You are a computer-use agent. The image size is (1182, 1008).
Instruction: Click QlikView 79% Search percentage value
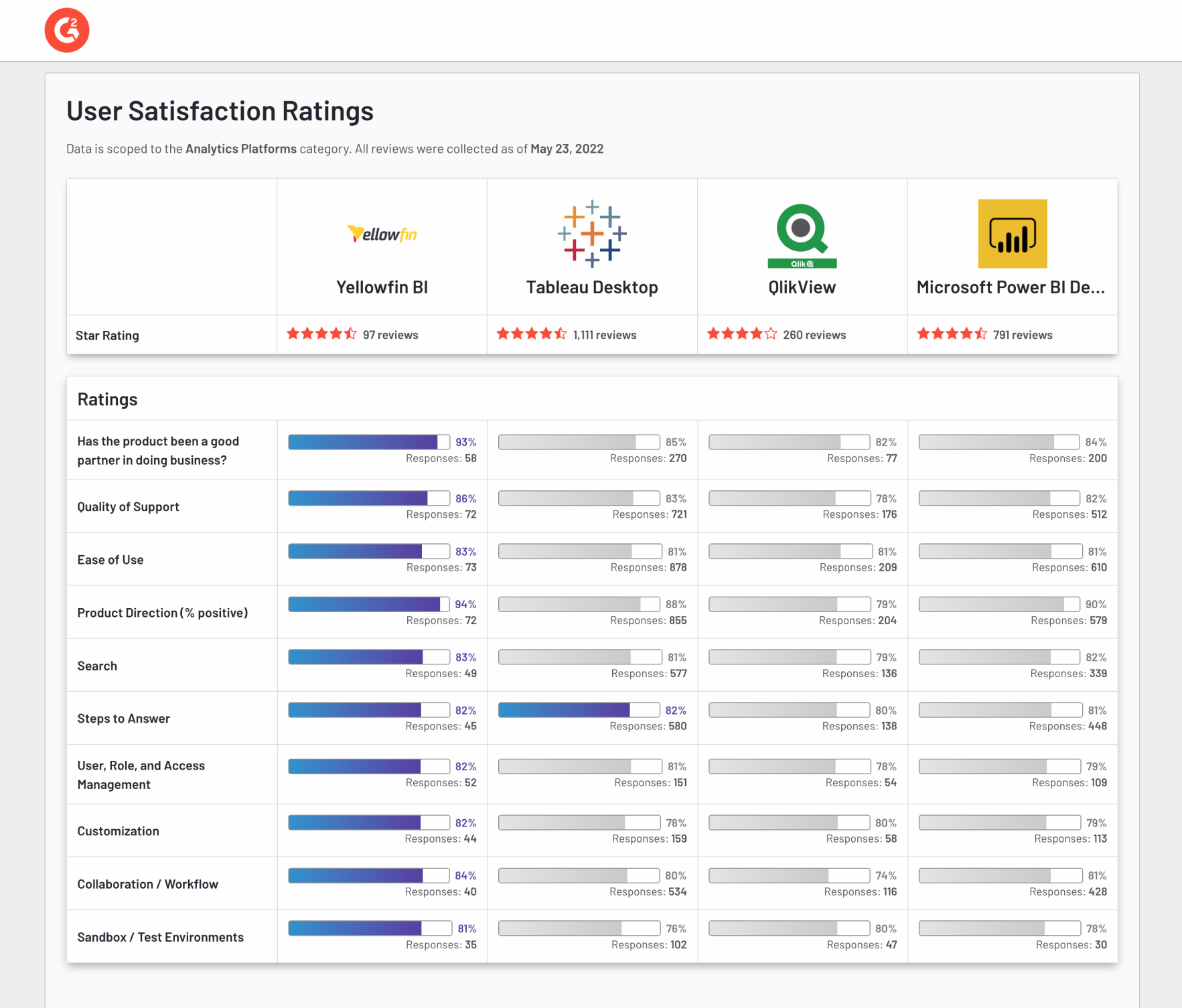tap(886, 657)
